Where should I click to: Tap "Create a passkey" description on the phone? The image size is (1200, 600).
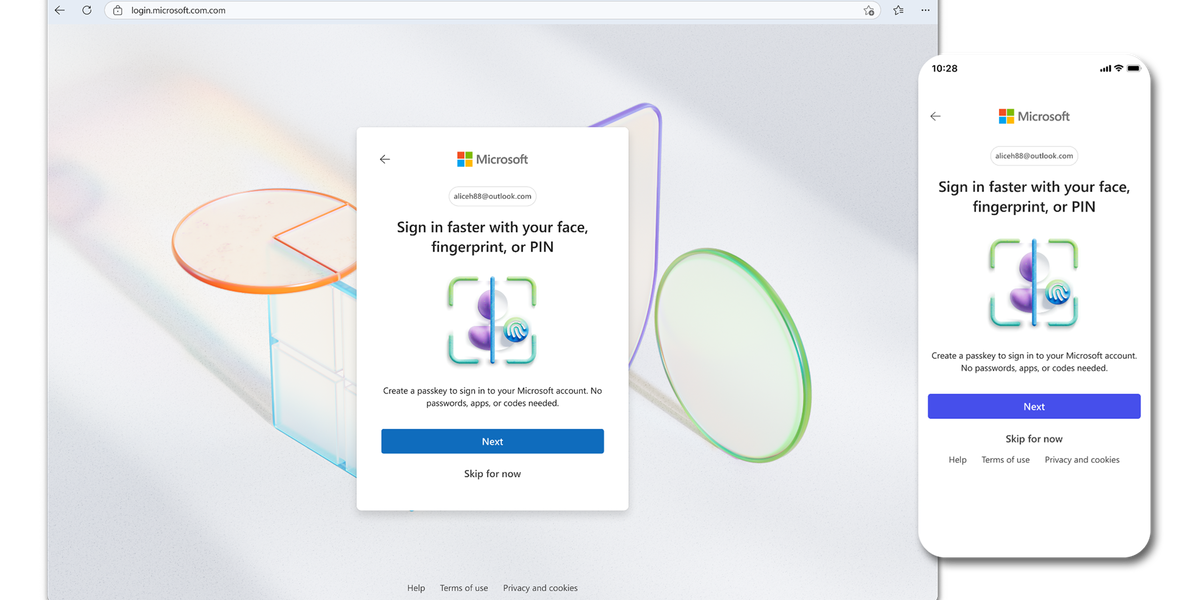(x=1034, y=362)
